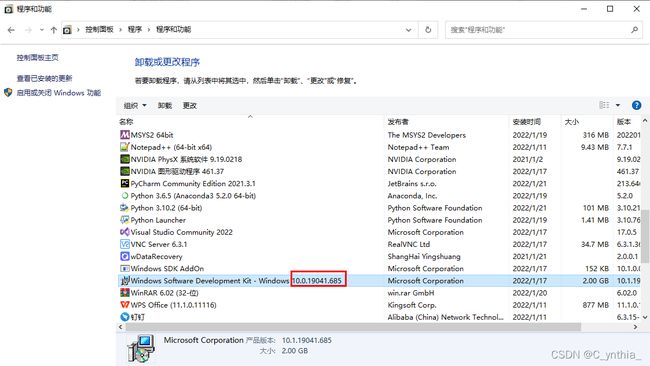
Task: Open the 查看已安装的更新 link
Action: [x=44, y=78]
